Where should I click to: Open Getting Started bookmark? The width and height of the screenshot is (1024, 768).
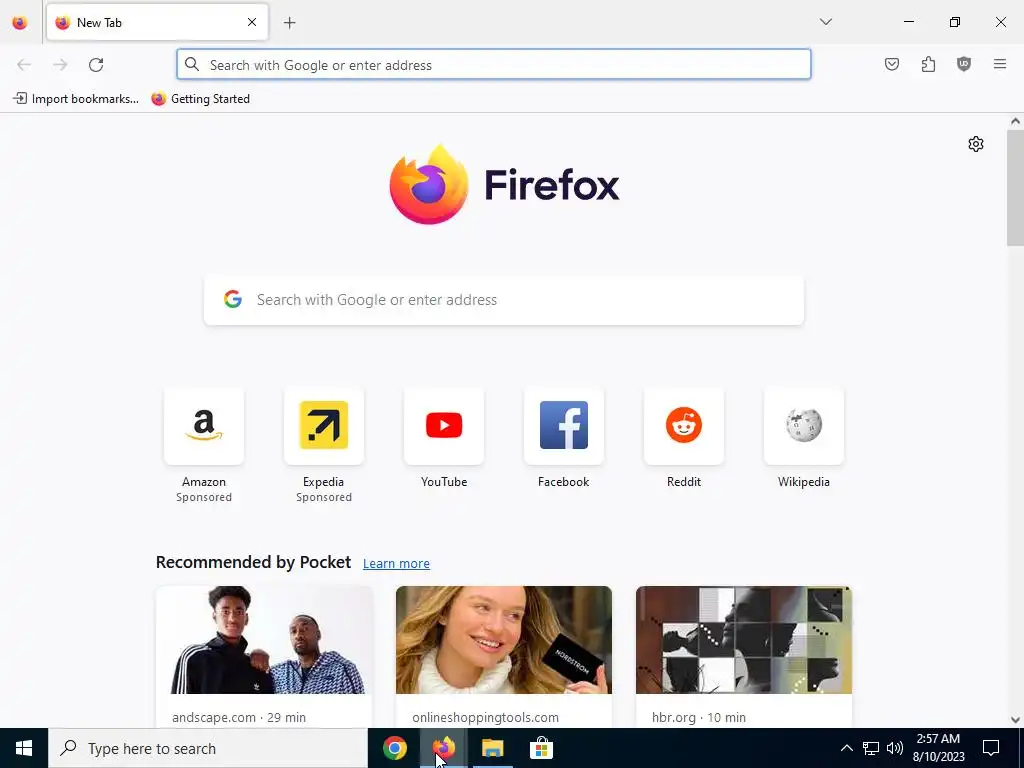coord(200,99)
